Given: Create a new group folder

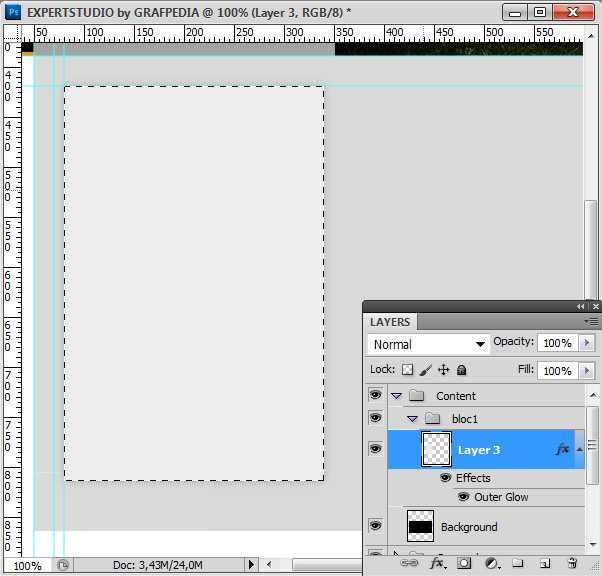Looking at the screenshot, I should coord(518,563).
